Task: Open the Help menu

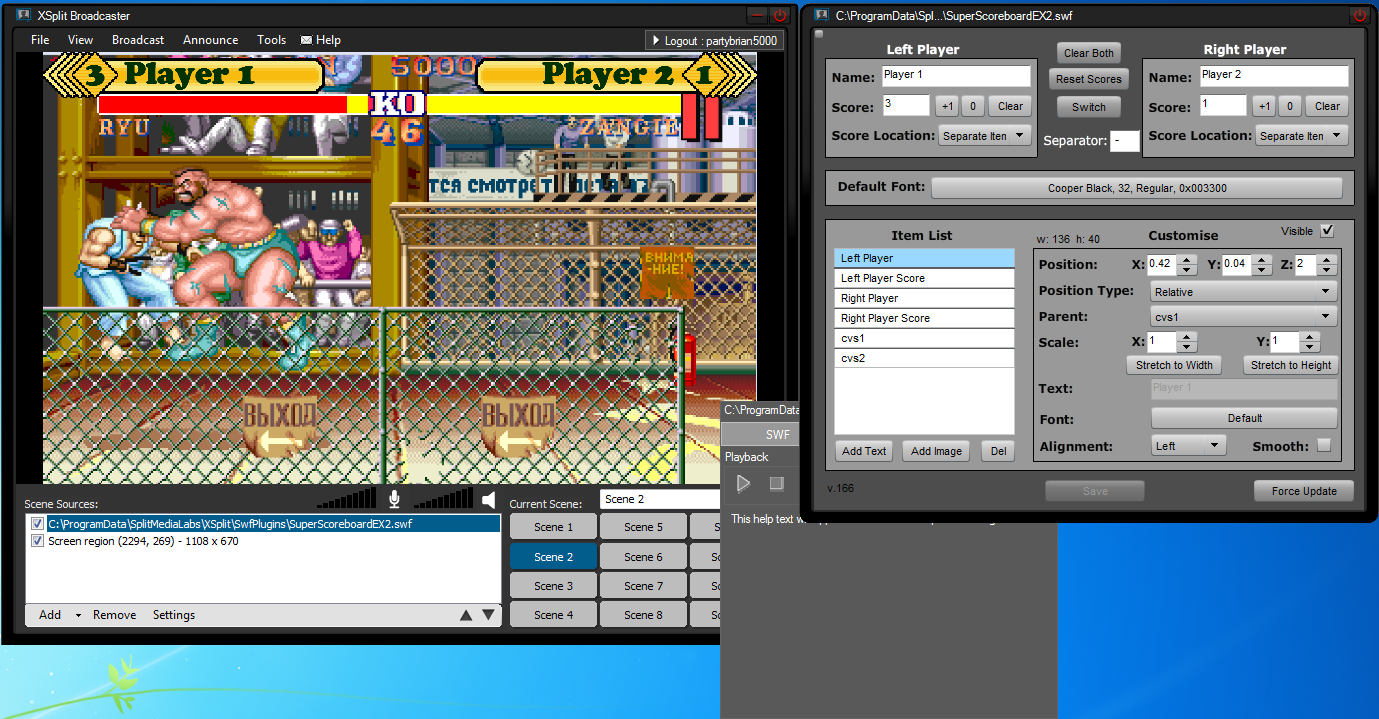Action: click(328, 40)
